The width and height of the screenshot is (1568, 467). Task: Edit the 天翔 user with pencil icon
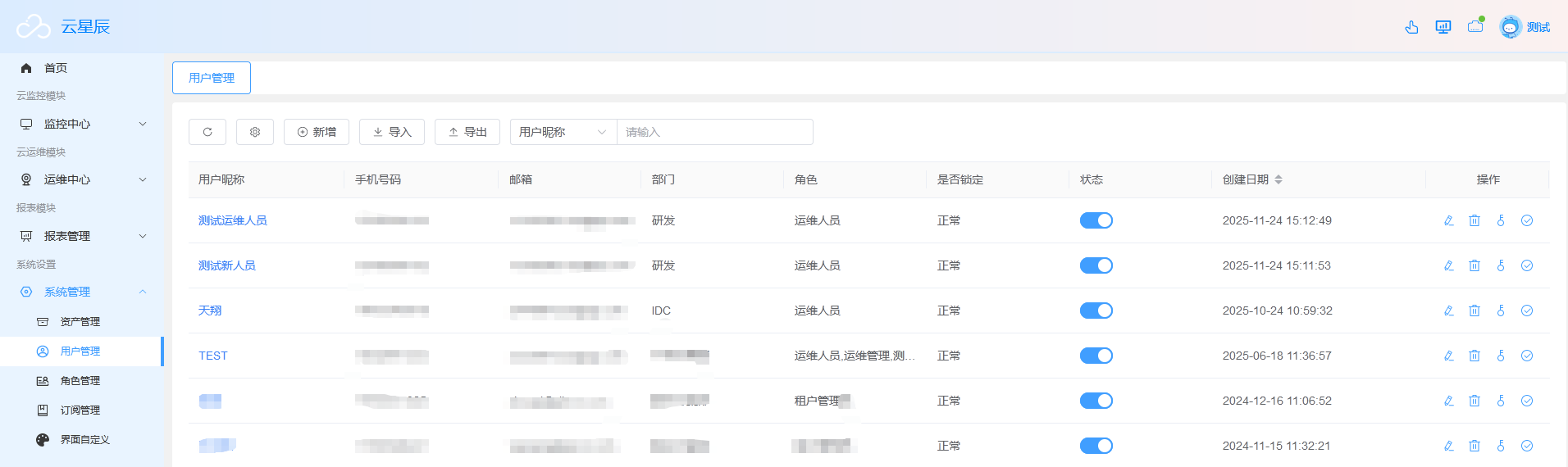pos(1449,311)
